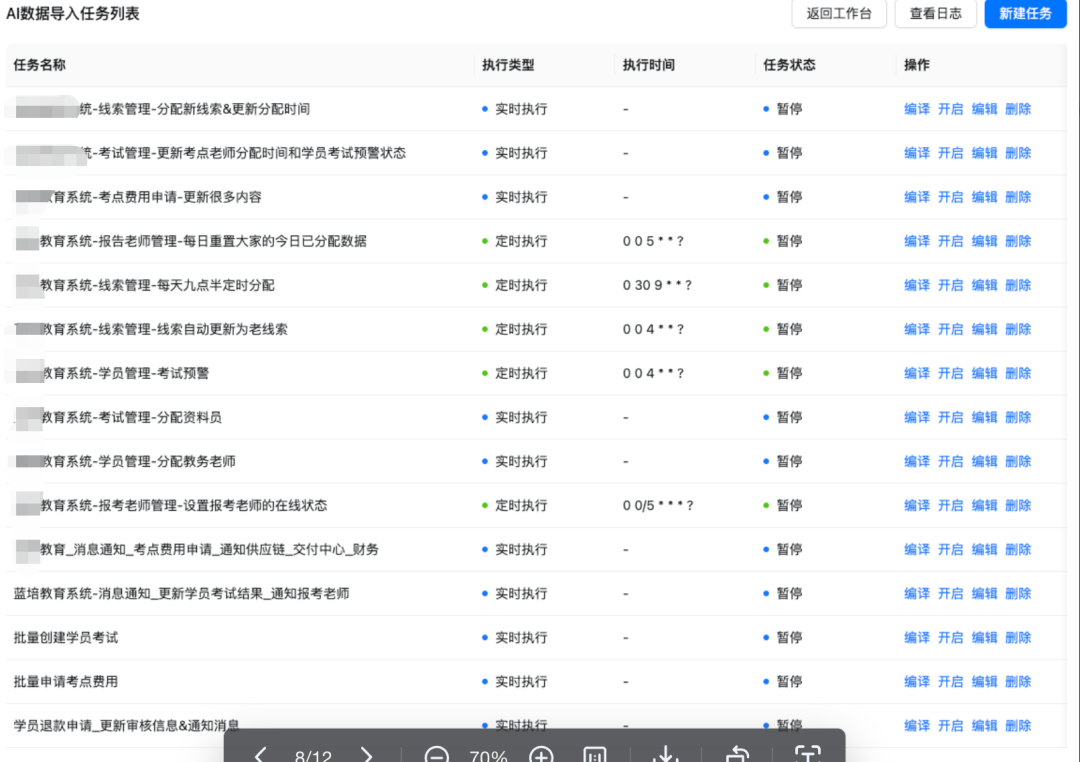Click the cron value 0 0/5 * * * ?
1080x762 pixels.
tap(658, 506)
